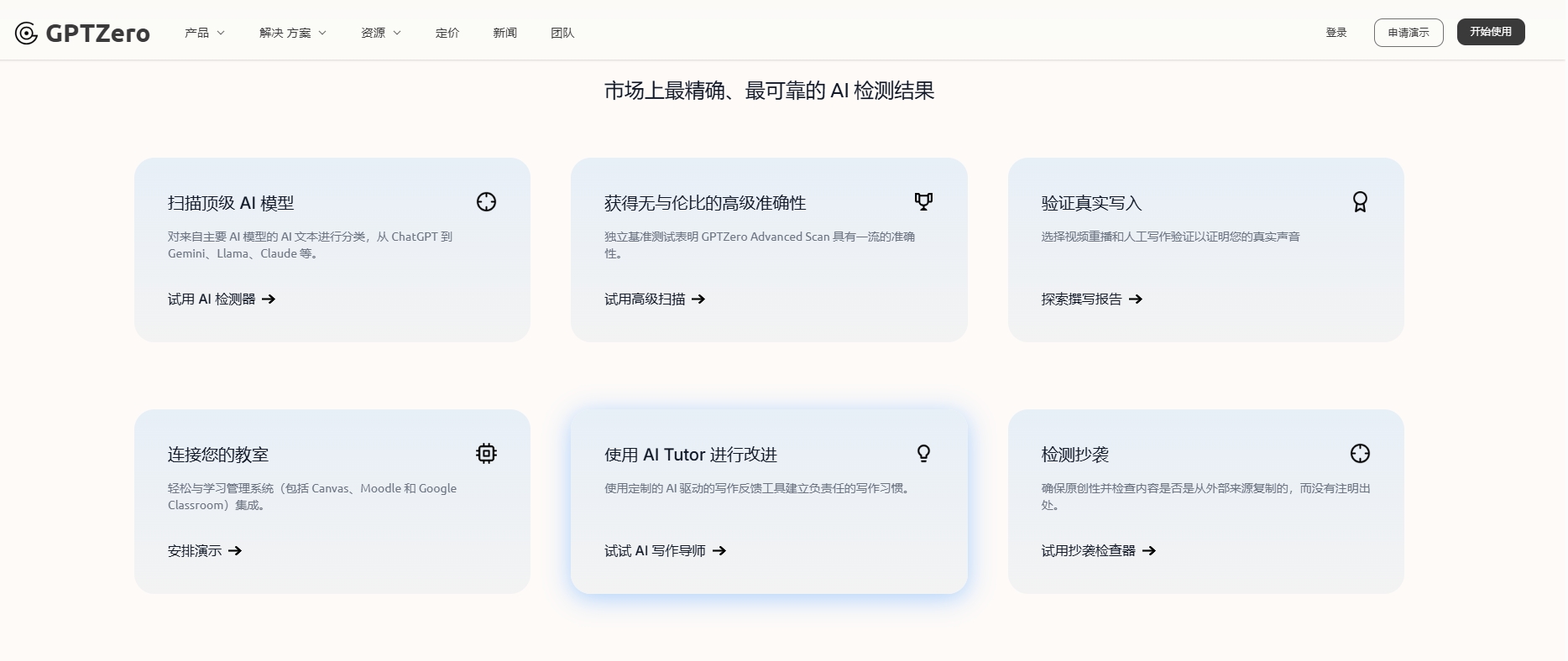
Task: Click the 获得无与伦比的高级准确性 card title
Action: [705, 203]
